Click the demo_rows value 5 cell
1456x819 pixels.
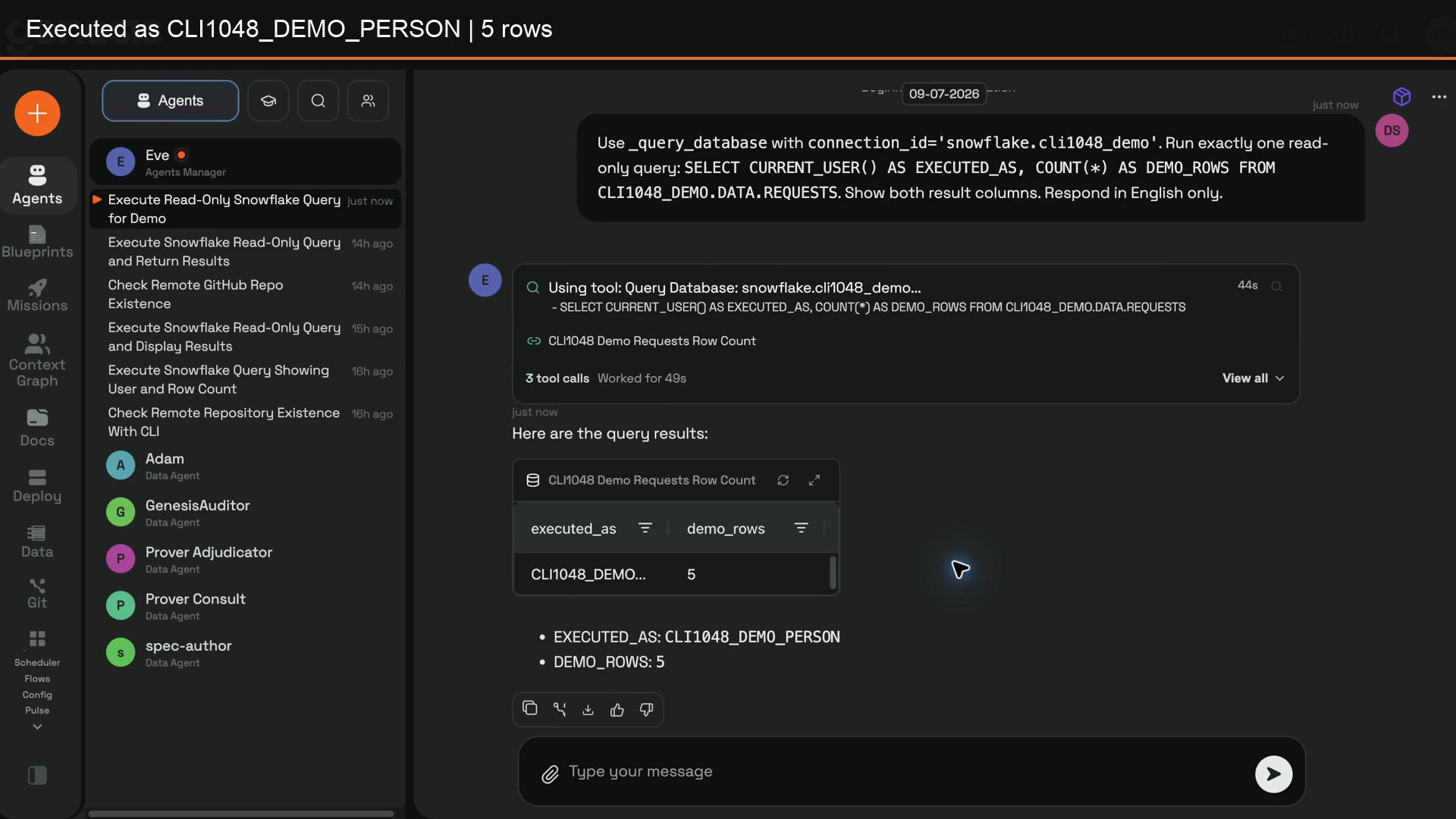click(691, 575)
